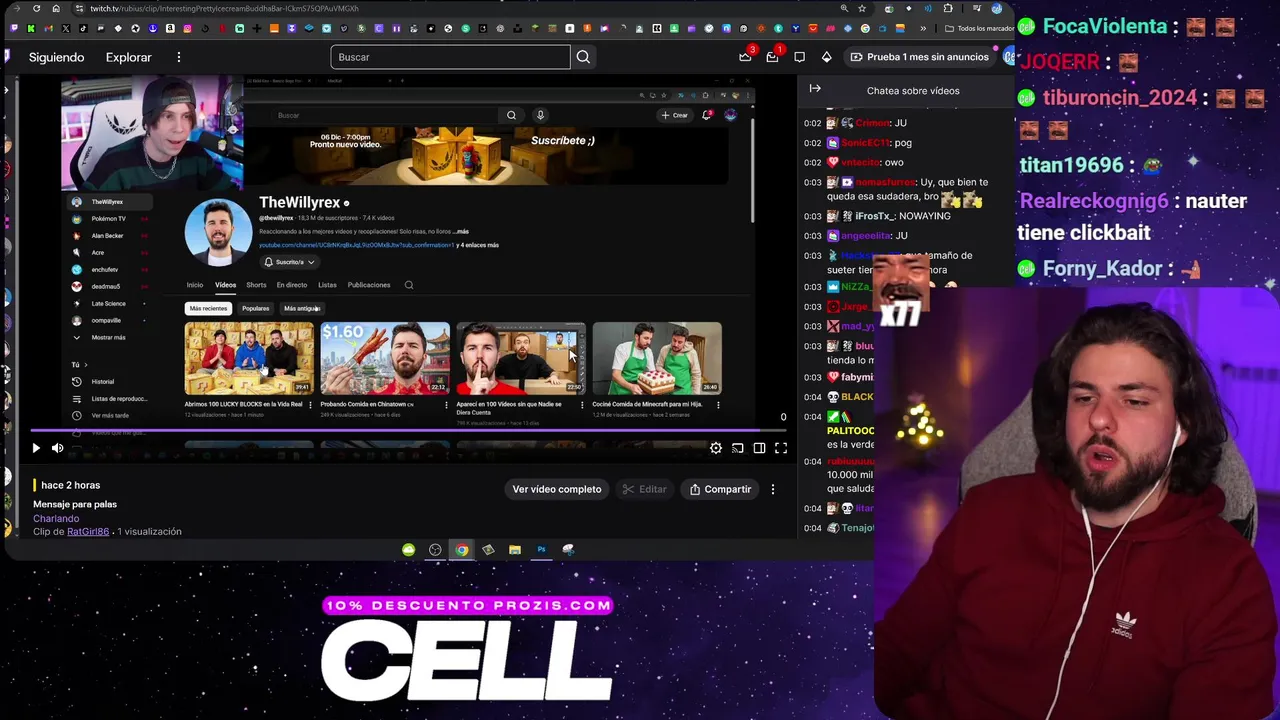Viewport: 1280px width, 720px height.
Task: Bookmark this page with star icon
Action: click(862, 8)
